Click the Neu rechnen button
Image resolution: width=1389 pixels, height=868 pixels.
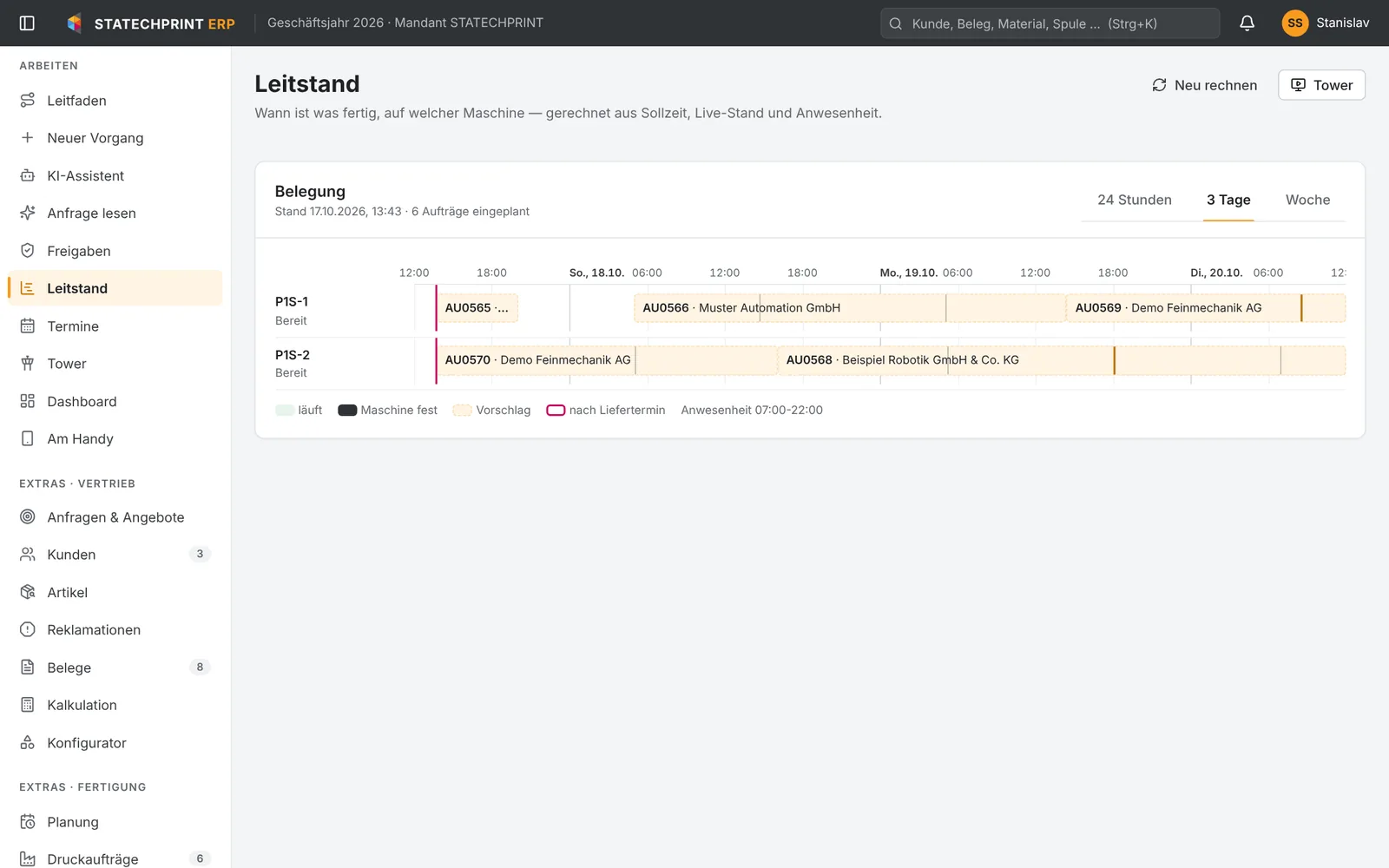click(x=1204, y=85)
